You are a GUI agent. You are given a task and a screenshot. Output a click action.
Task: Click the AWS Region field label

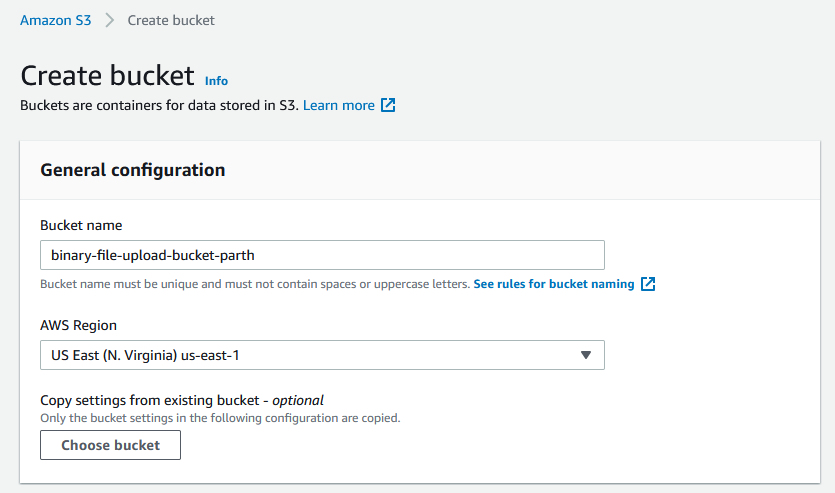pos(78,325)
